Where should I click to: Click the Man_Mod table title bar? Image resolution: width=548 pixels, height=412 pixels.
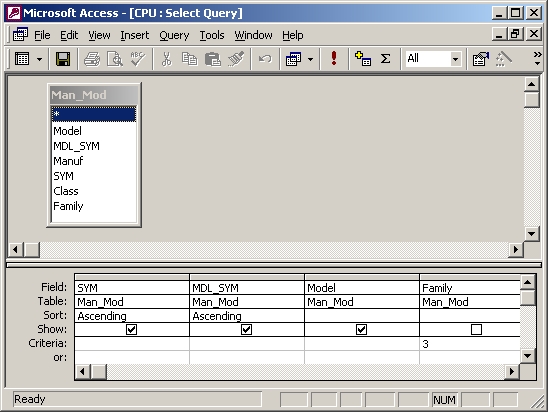pyautogui.click(x=94, y=95)
